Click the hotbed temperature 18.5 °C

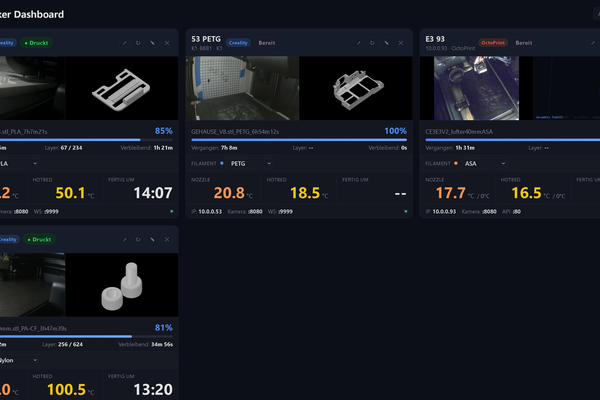pyautogui.click(x=309, y=193)
